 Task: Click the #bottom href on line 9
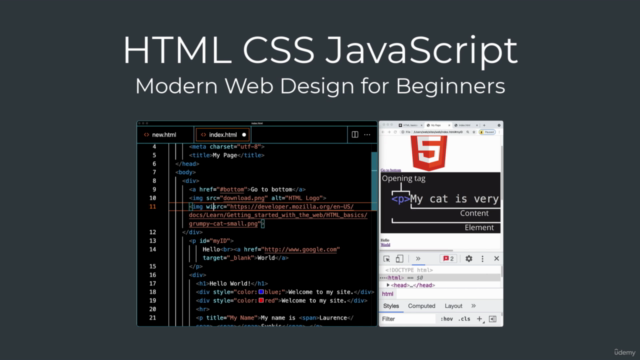click(233, 189)
